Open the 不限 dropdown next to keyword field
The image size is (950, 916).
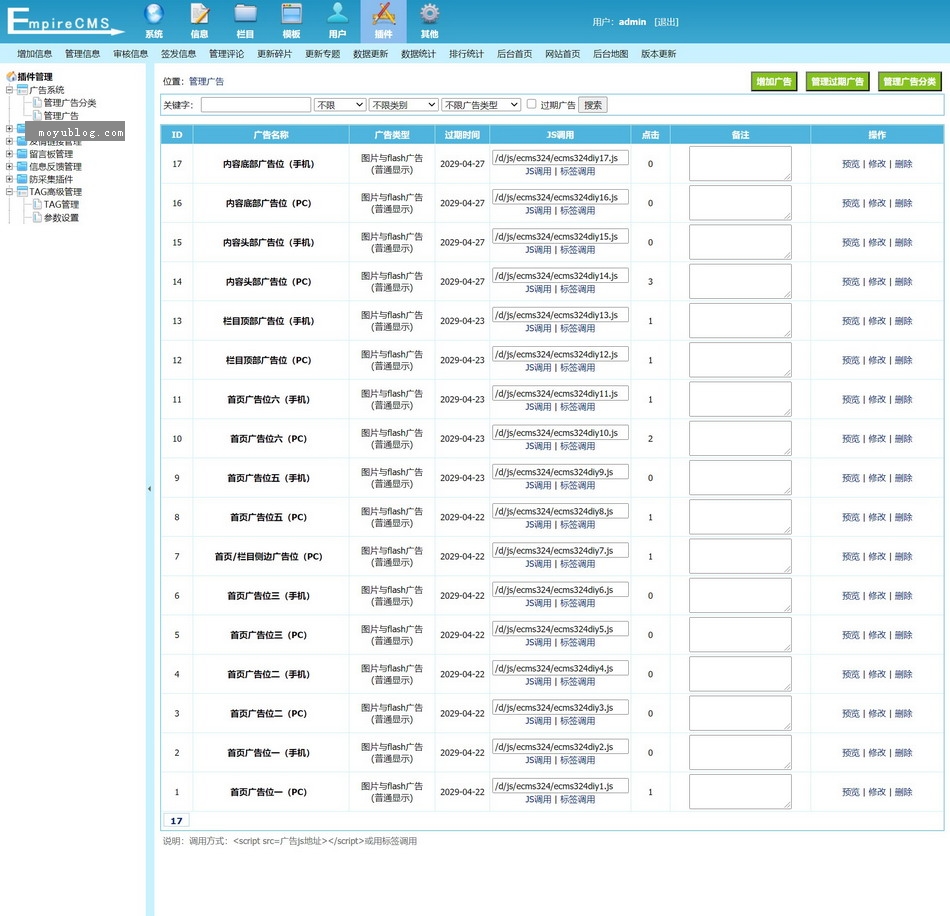coord(340,105)
